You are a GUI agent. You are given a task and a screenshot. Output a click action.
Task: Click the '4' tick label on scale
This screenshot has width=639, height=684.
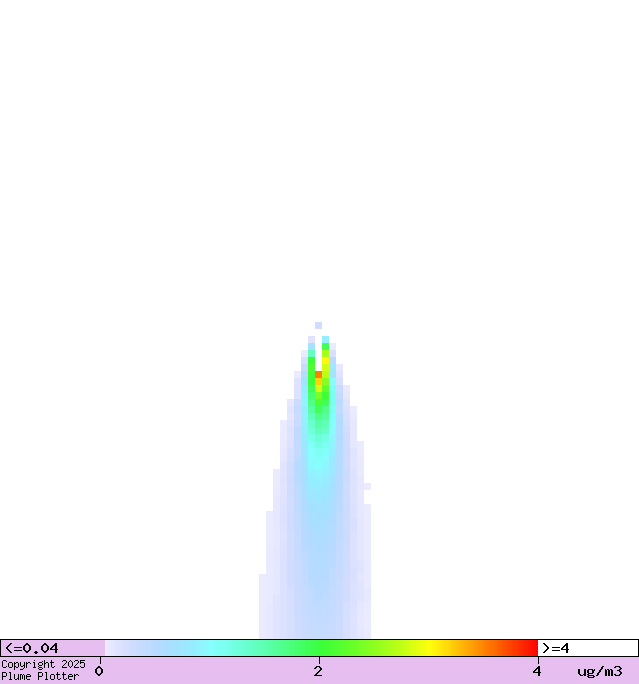point(536,671)
